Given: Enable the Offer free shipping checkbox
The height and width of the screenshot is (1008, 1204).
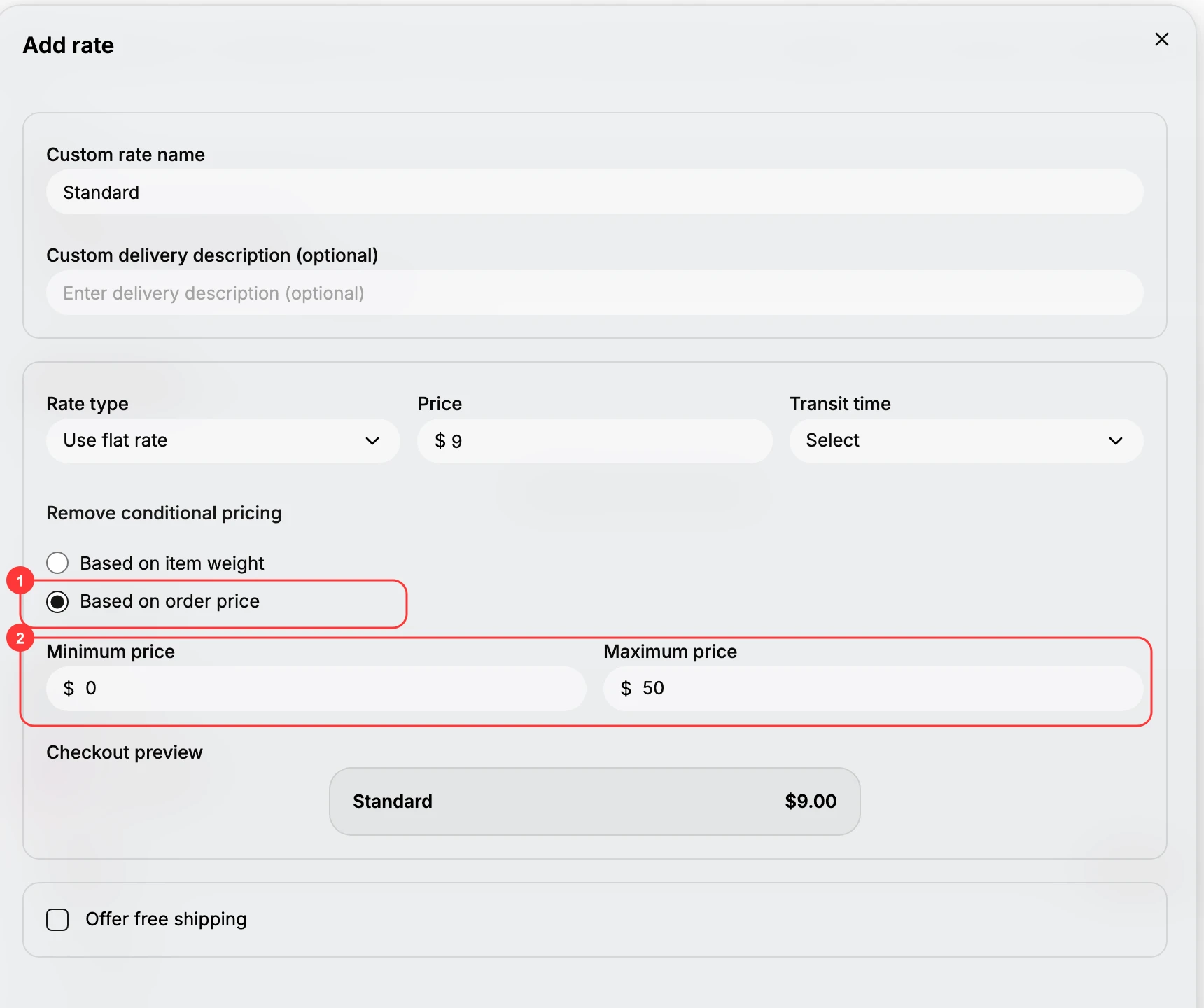Looking at the screenshot, I should pos(57,919).
